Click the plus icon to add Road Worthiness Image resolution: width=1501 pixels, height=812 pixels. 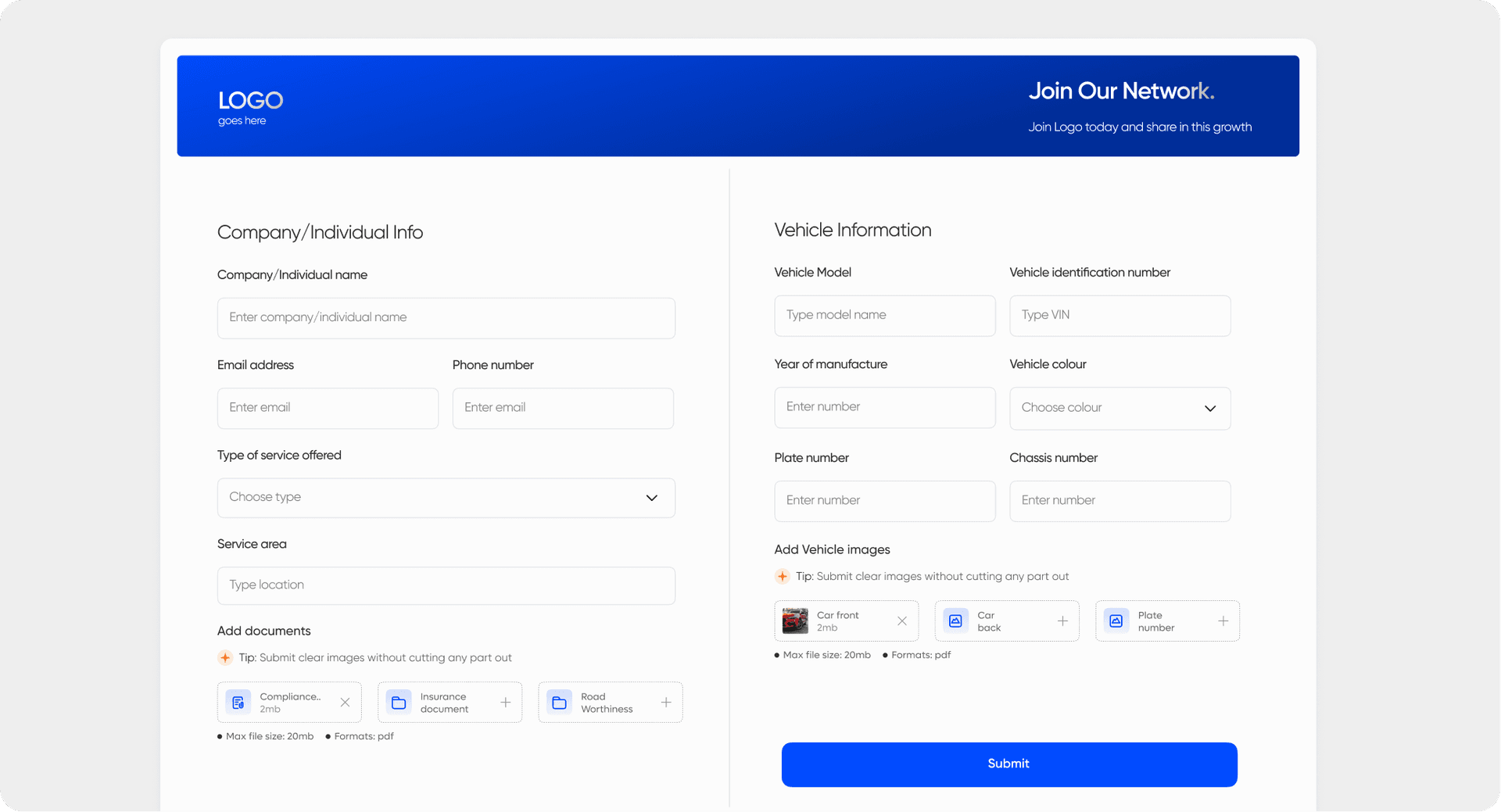[667, 702]
